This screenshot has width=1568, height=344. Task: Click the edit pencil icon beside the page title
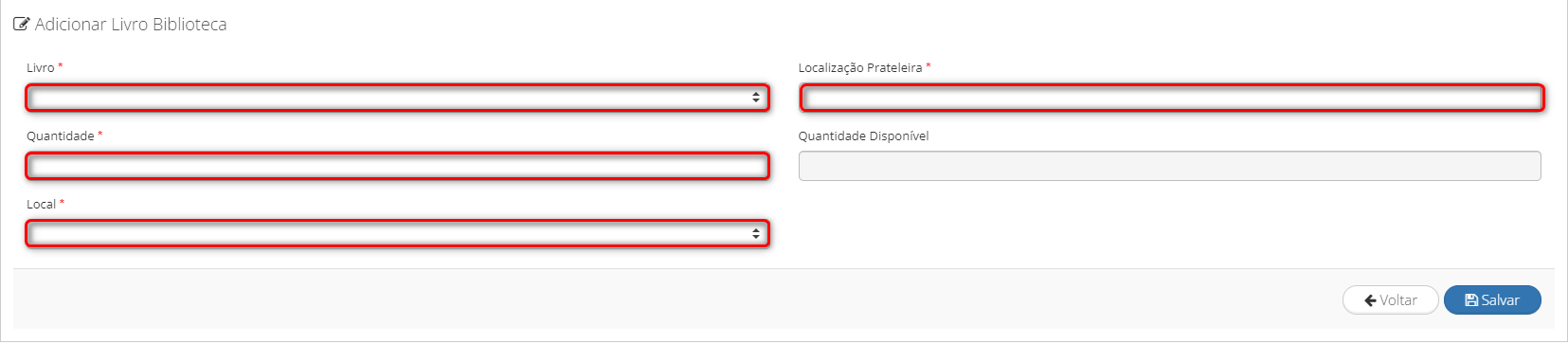(21, 25)
